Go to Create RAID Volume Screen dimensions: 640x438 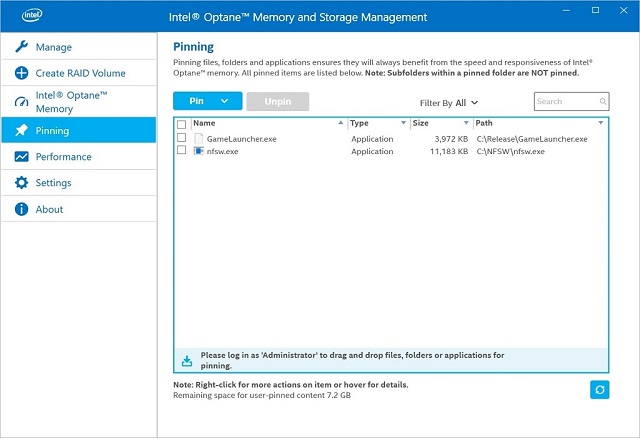(79, 73)
